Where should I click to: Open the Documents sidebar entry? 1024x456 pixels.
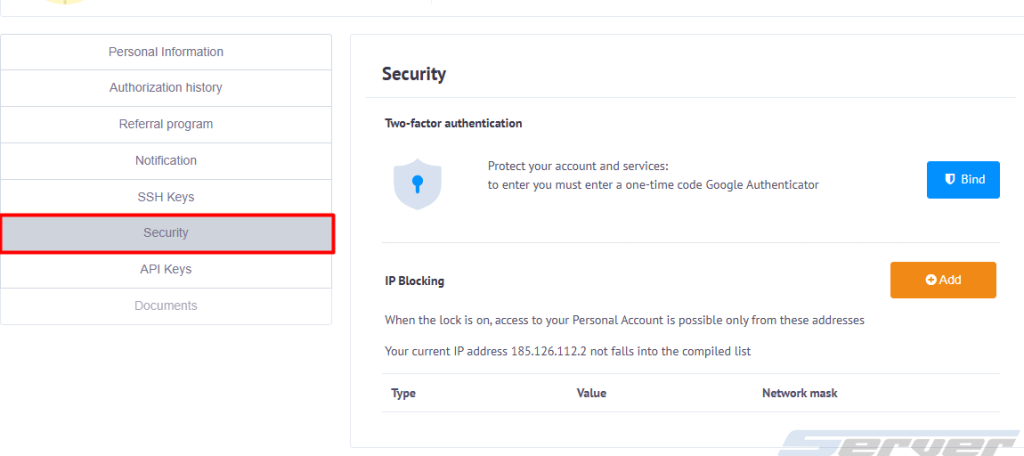click(x=166, y=306)
